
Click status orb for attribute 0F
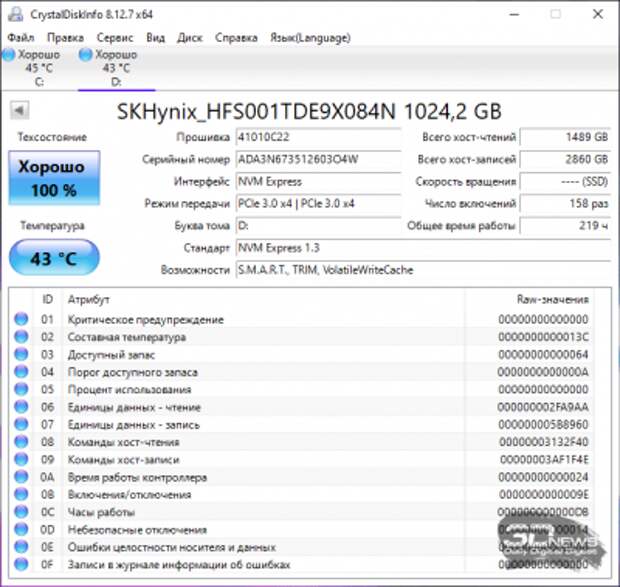(21, 564)
